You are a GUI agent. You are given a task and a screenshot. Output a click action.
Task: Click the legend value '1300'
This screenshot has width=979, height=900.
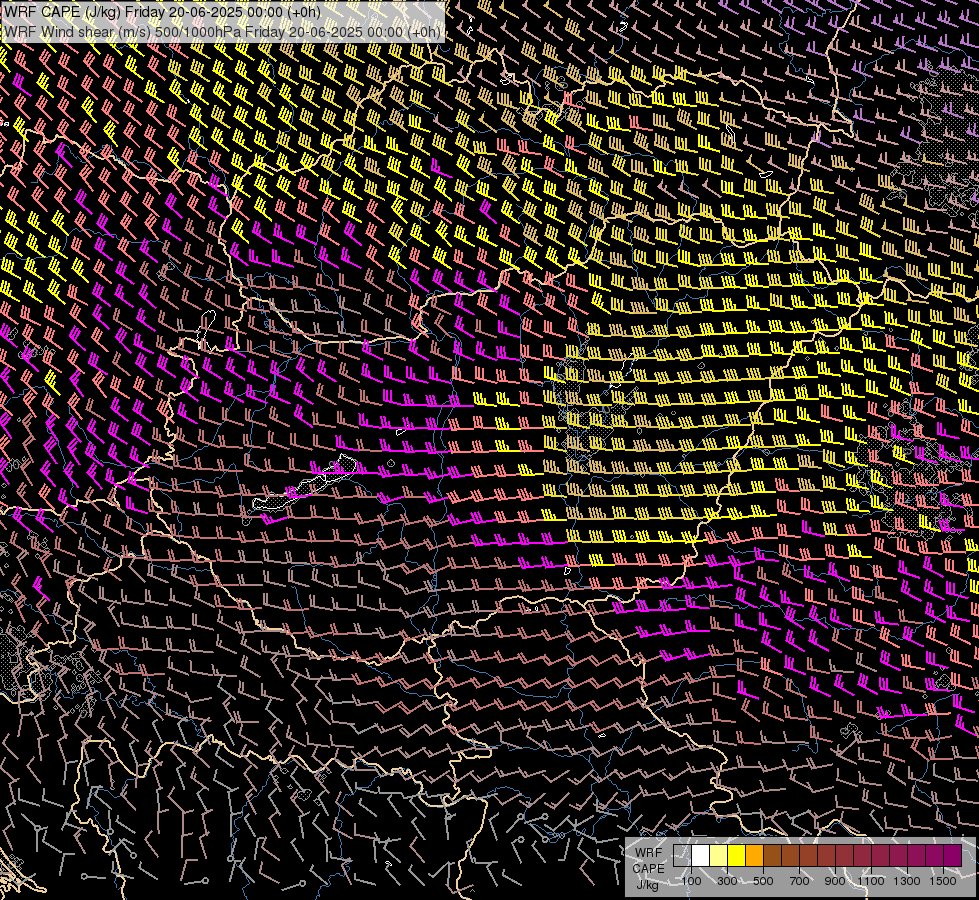point(907,881)
